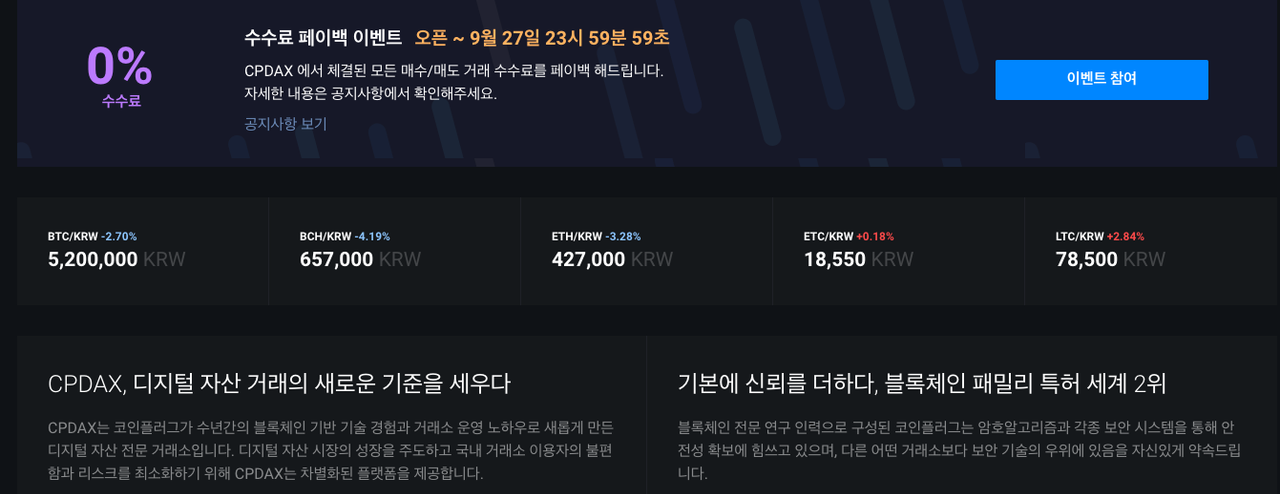The image size is (1280, 494).
Task: Click the 18,550 KRW price
Action: 858,260
